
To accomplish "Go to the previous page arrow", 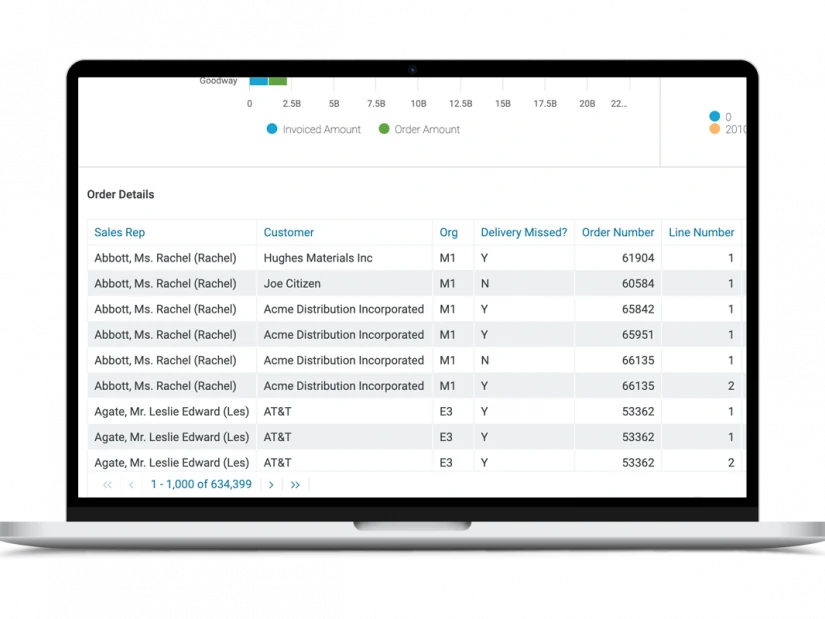I will [x=131, y=485].
